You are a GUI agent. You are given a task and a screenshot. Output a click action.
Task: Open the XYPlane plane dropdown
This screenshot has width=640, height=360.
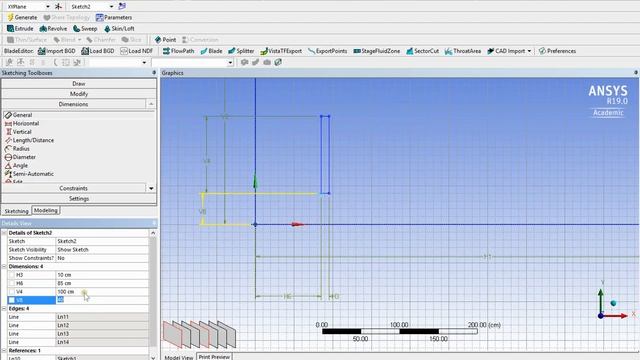pyautogui.click(x=48, y=7)
